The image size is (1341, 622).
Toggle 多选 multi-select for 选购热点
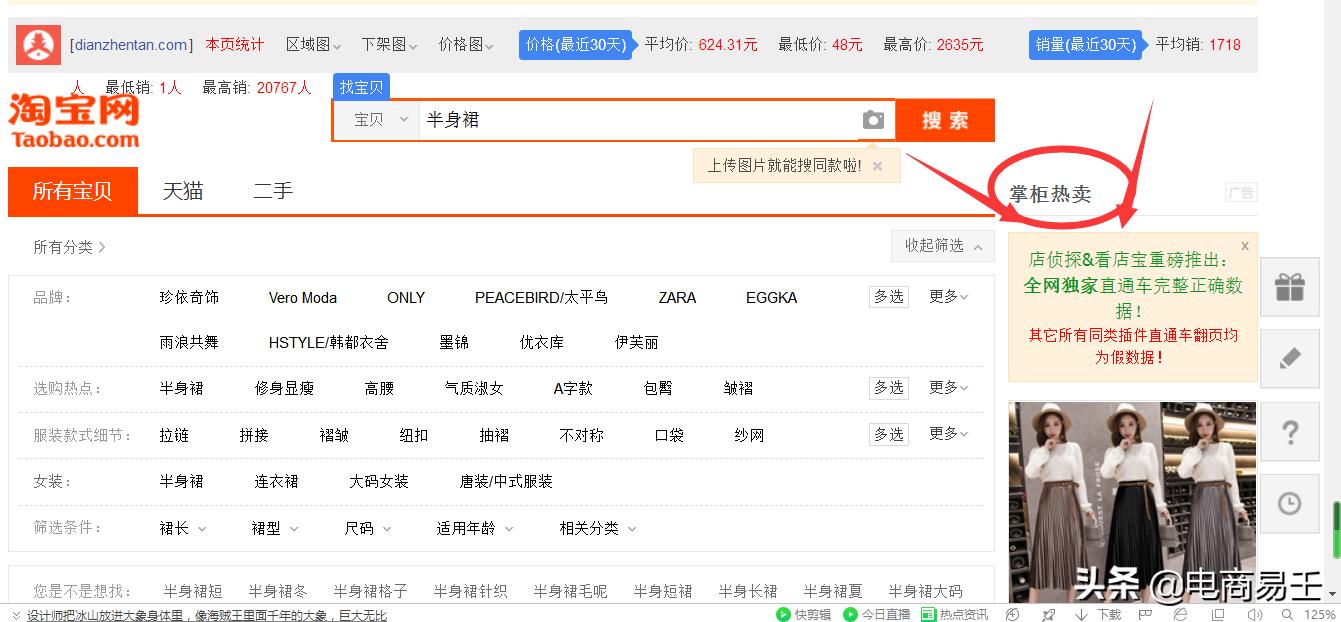888,389
